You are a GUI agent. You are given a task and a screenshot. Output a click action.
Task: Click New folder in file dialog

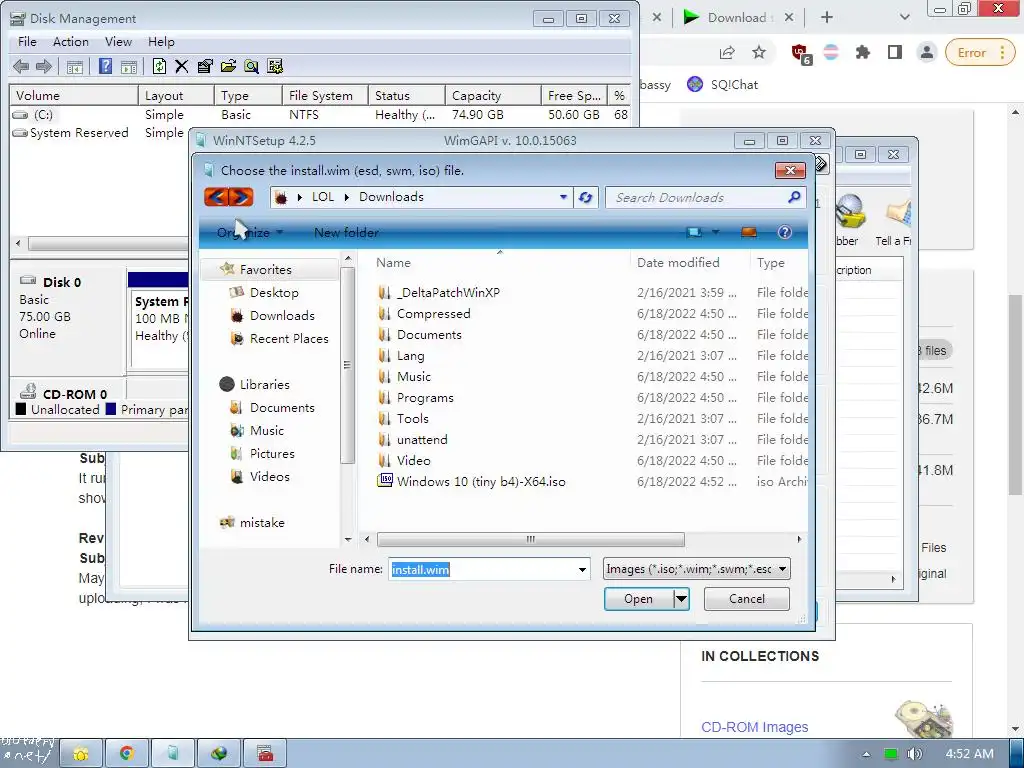(346, 232)
